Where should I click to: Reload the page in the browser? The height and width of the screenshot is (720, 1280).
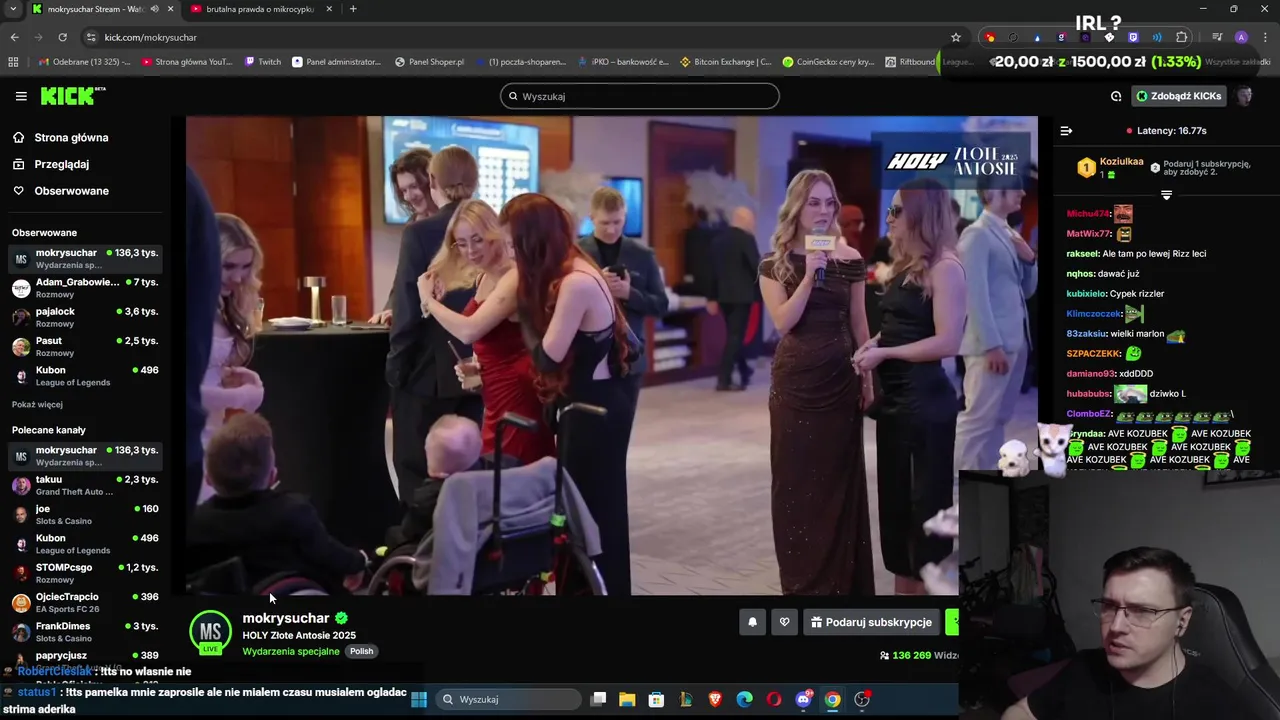click(62, 37)
